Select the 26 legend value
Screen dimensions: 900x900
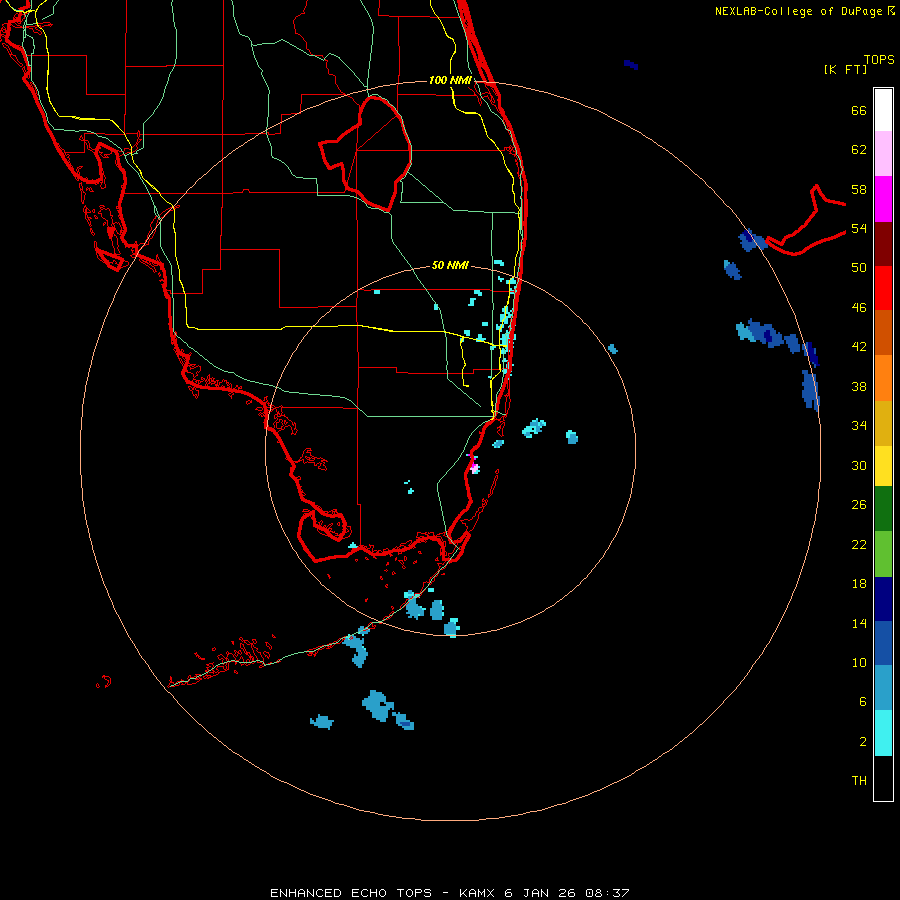(859, 505)
